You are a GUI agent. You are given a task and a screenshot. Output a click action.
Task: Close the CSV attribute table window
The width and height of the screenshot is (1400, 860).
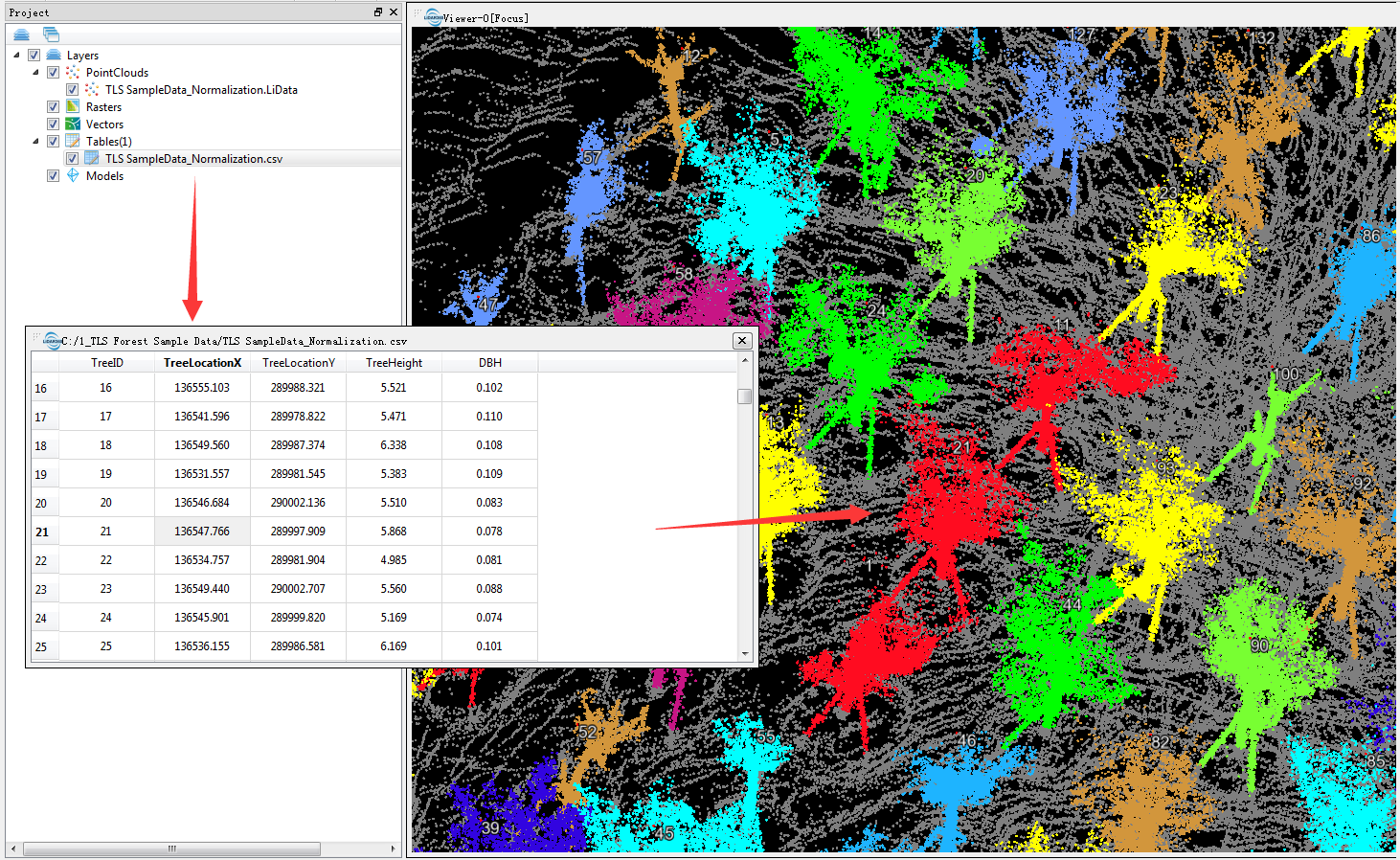click(x=741, y=341)
